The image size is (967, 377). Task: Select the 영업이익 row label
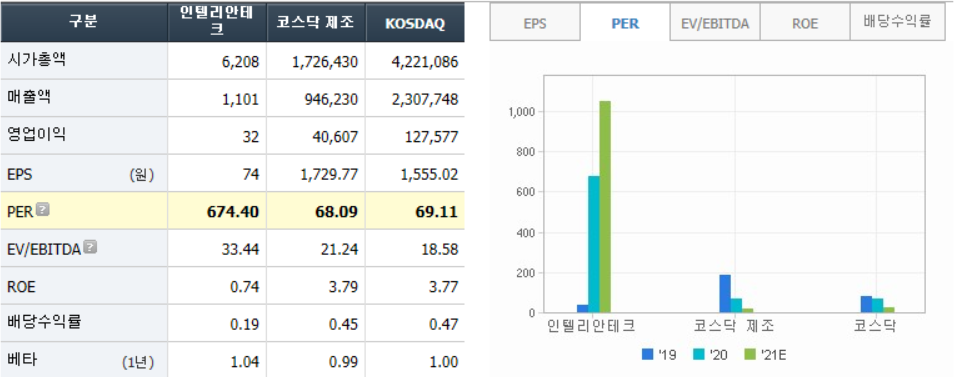(x=36, y=135)
